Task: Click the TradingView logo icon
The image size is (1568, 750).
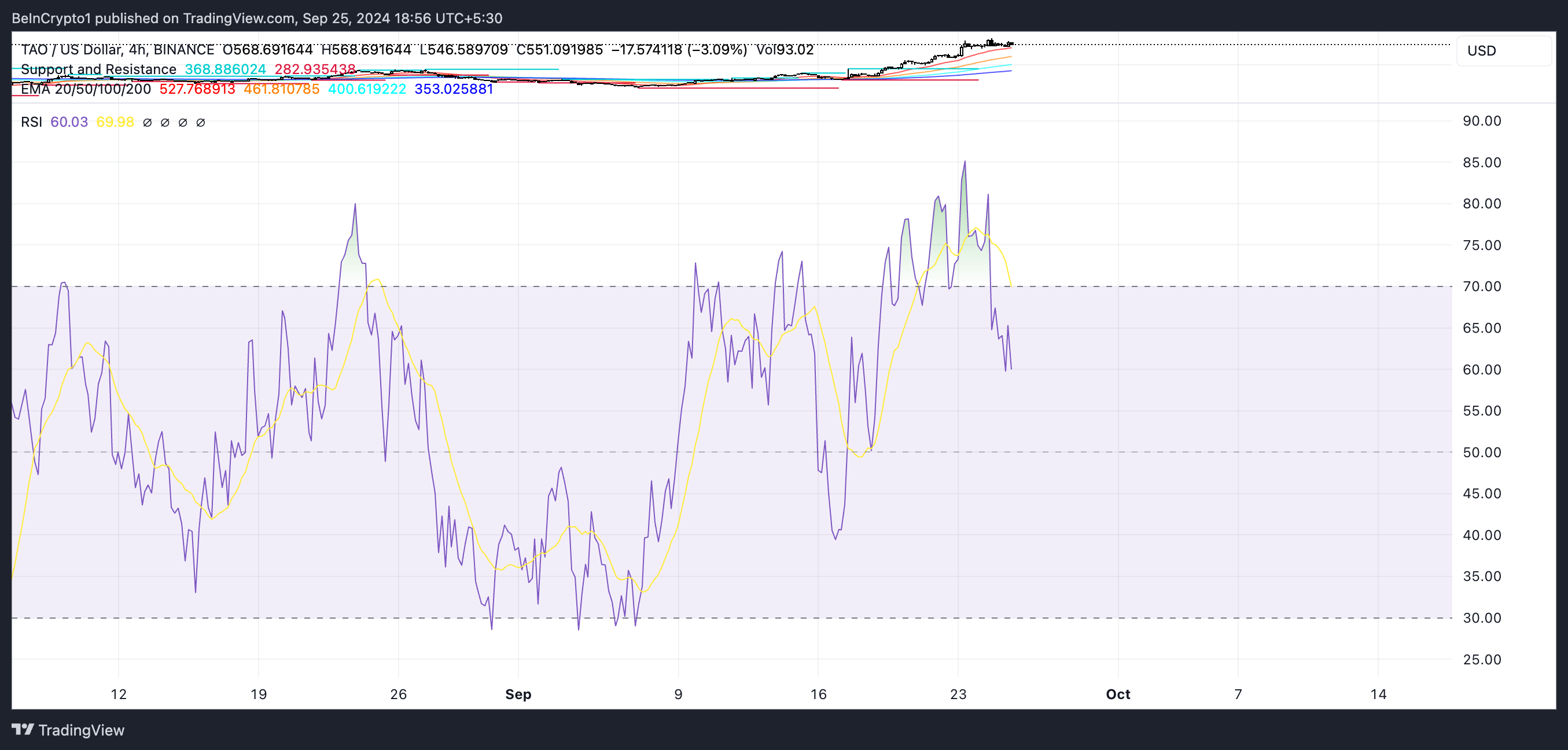Action: coord(23,729)
